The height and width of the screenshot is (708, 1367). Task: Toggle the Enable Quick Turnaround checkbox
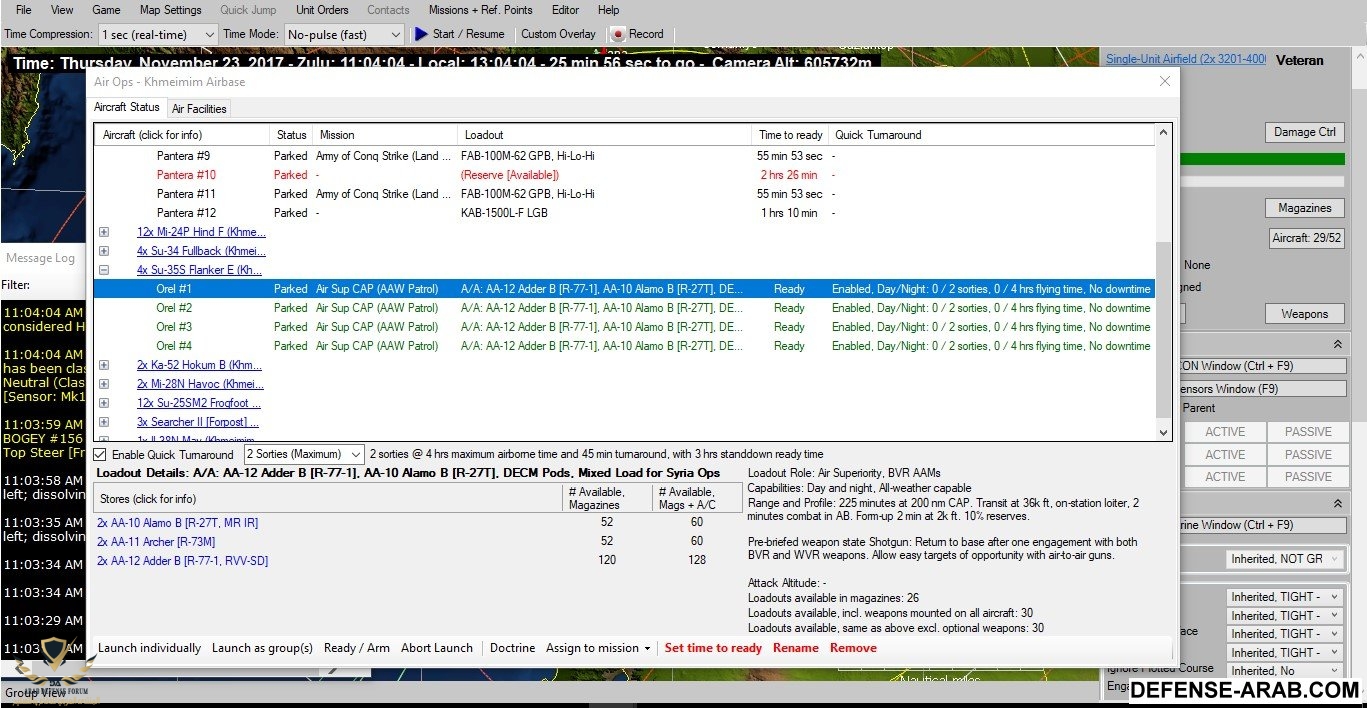pyautogui.click(x=100, y=455)
